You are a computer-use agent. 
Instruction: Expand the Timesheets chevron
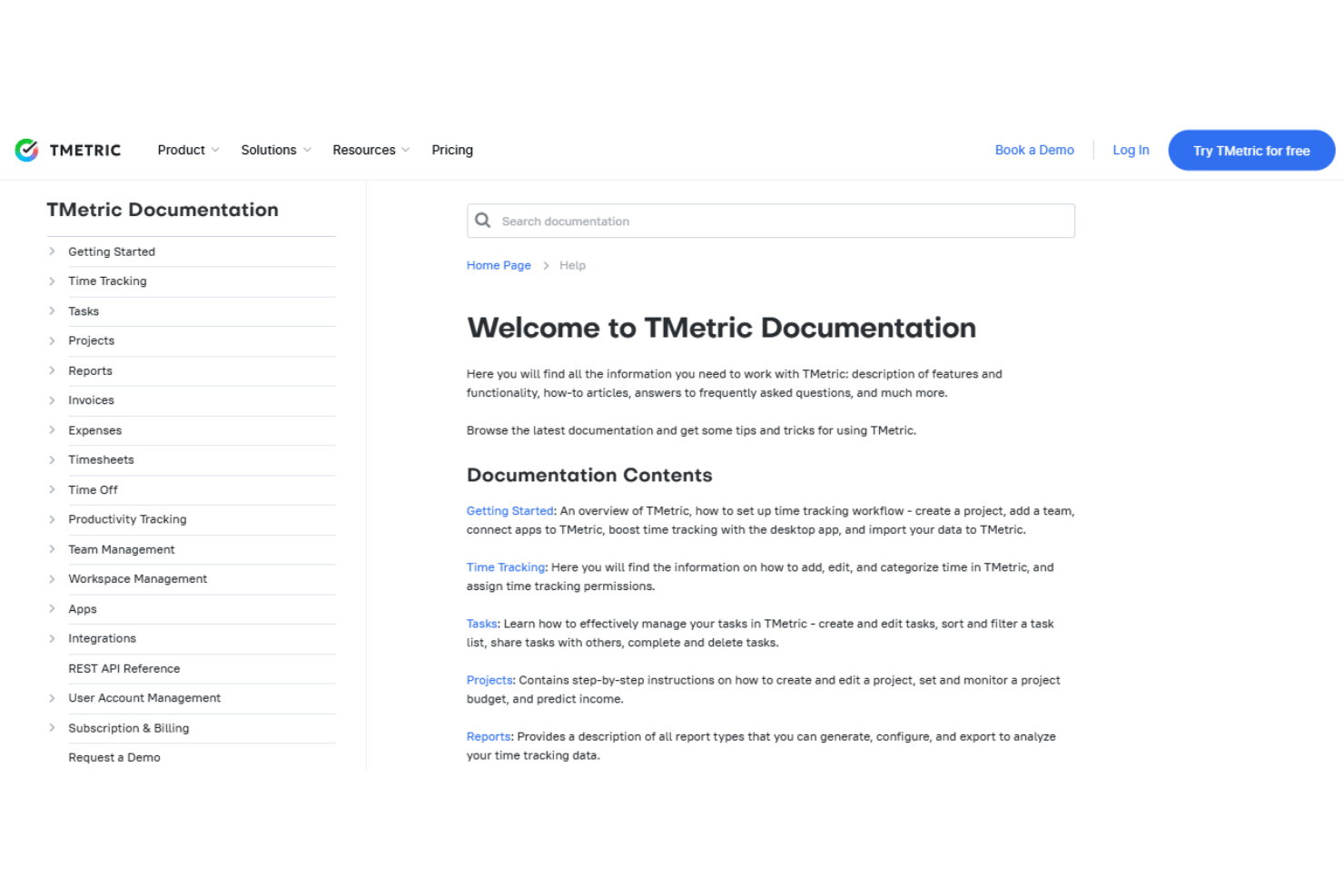52,459
